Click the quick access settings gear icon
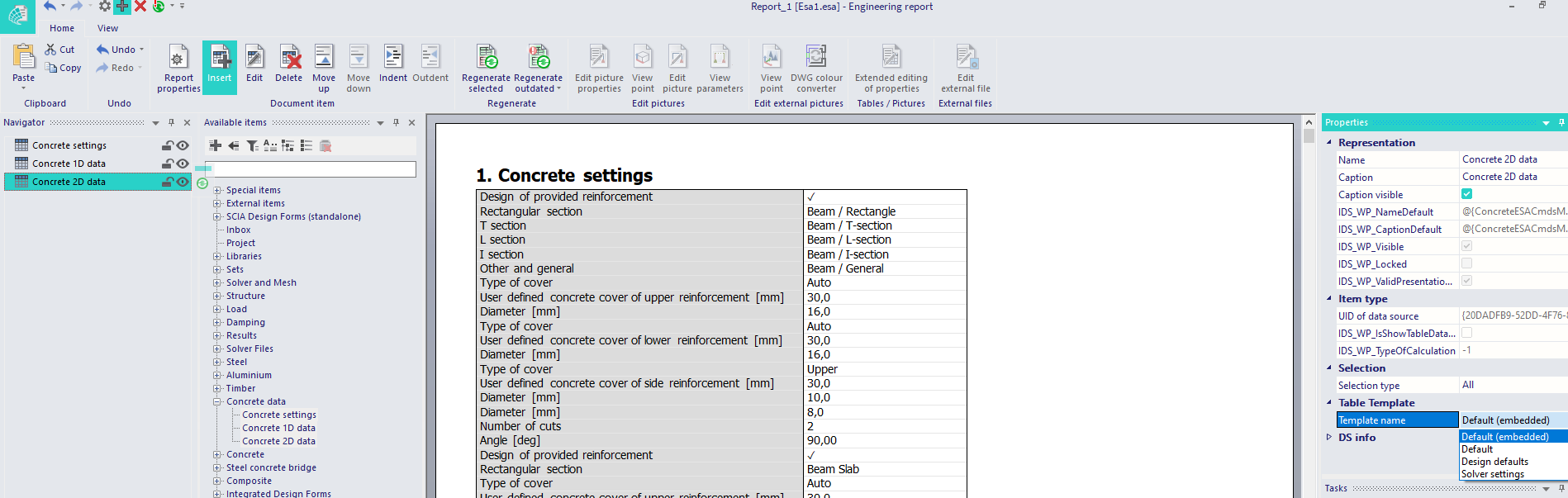Image resolution: width=1568 pixels, height=498 pixels. pos(104,7)
